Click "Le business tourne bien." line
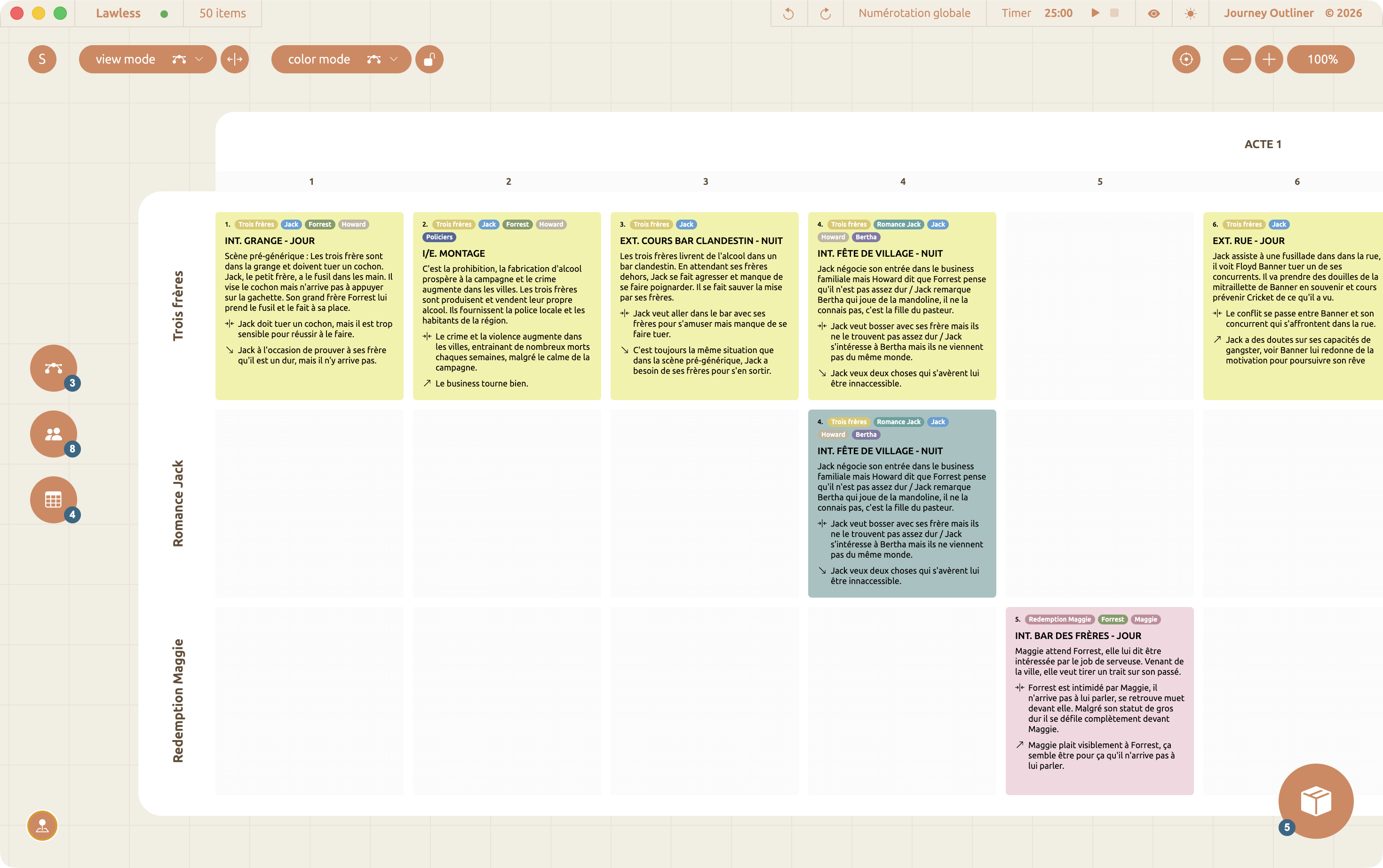The width and height of the screenshot is (1383, 868). tap(481, 384)
